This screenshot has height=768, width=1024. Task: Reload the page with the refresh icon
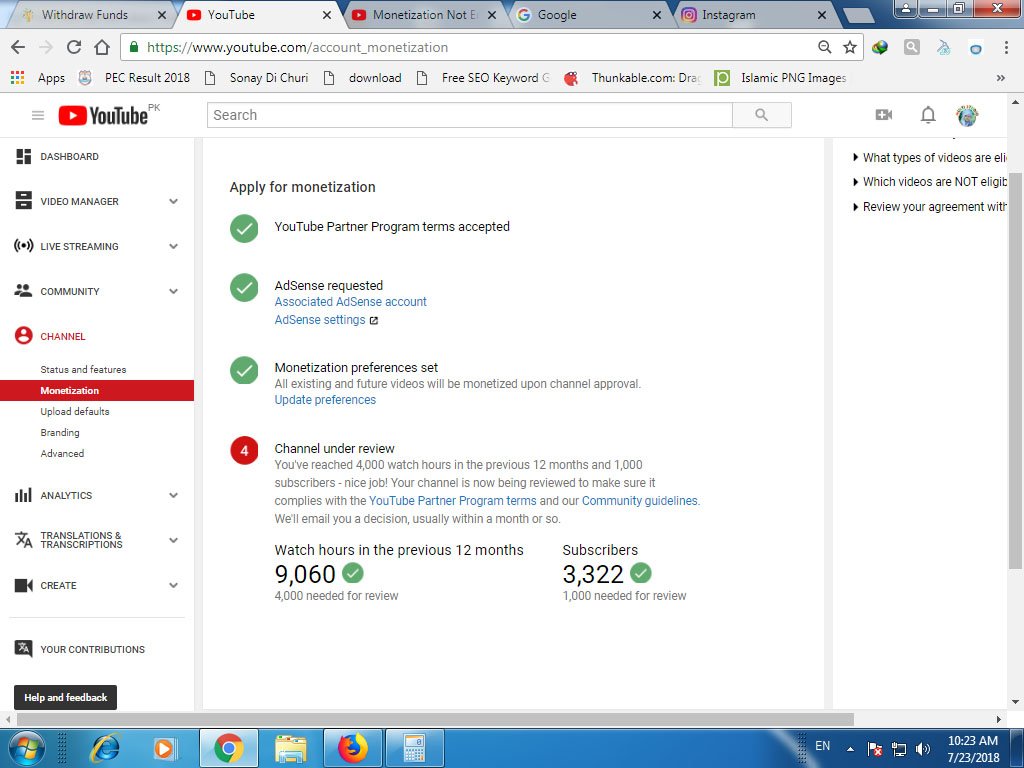point(74,46)
